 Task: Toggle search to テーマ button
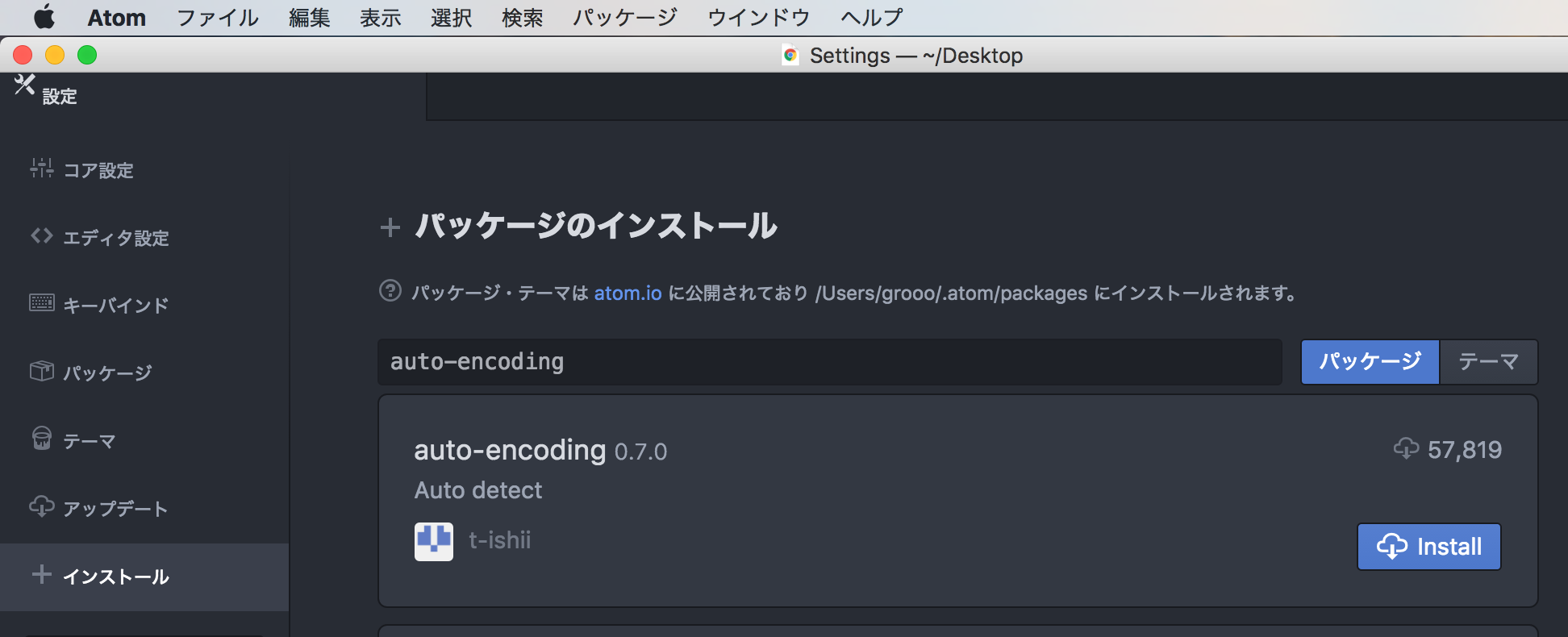tap(1488, 362)
